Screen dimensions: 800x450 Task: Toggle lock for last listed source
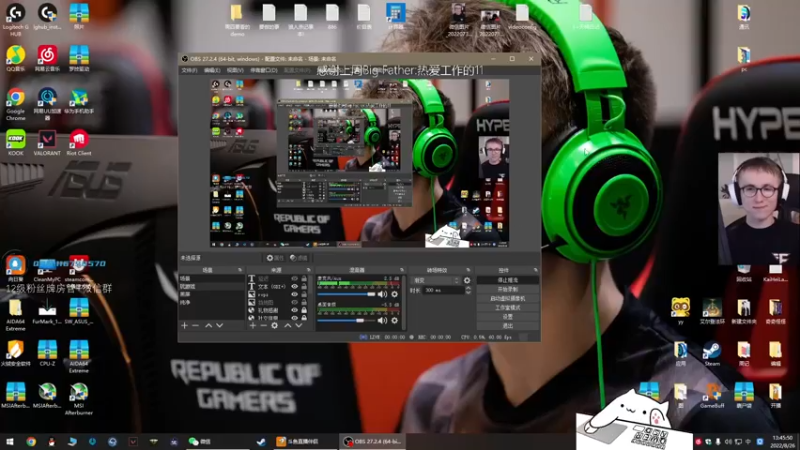pyautogui.click(x=304, y=318)
